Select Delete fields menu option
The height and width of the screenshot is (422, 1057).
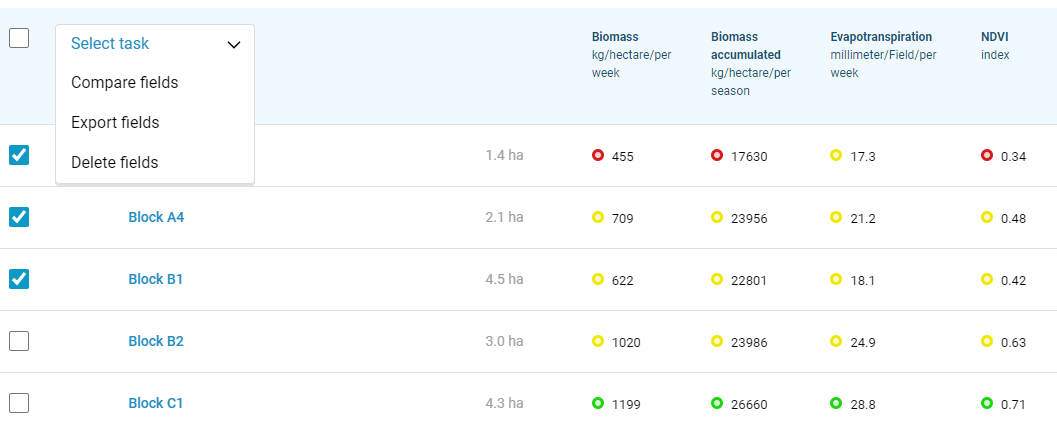tap(115, 163)
